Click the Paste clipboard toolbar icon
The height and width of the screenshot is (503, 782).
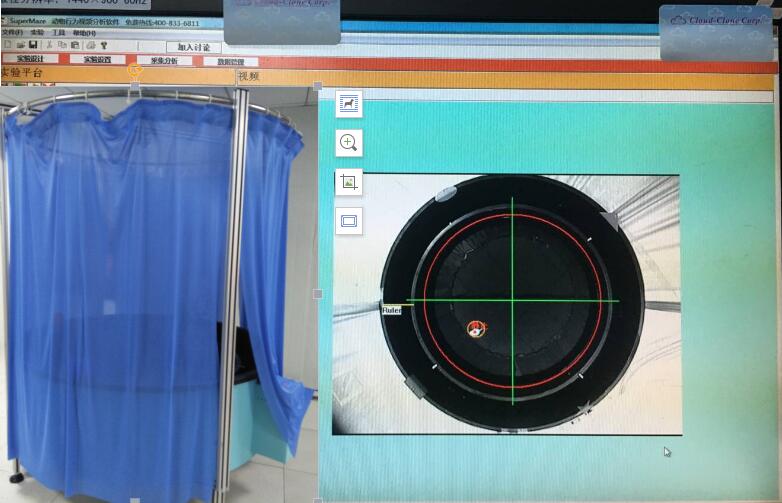tap(75, 45)
